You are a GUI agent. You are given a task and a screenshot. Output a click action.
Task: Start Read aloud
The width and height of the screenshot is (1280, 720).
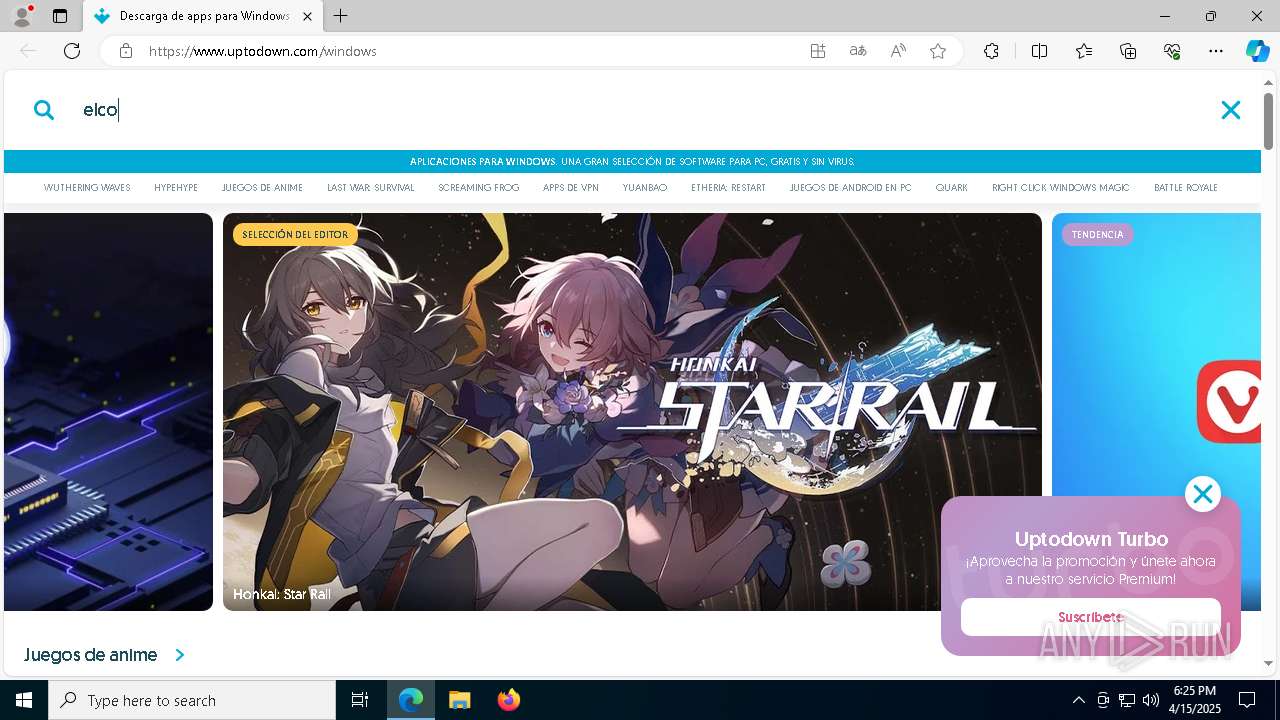point(898,51)
